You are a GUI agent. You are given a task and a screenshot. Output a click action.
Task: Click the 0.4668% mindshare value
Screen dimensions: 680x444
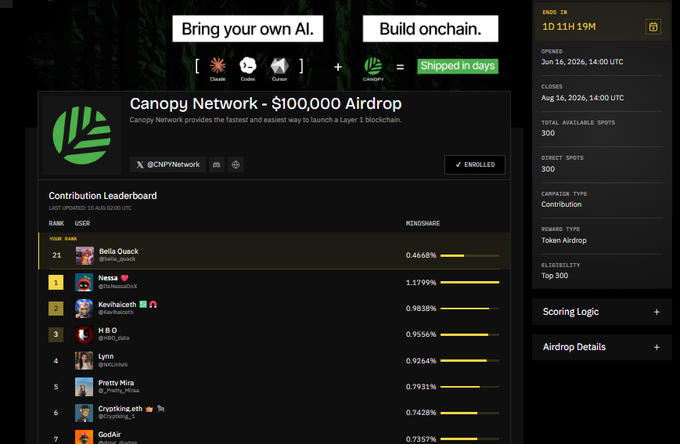421,255
